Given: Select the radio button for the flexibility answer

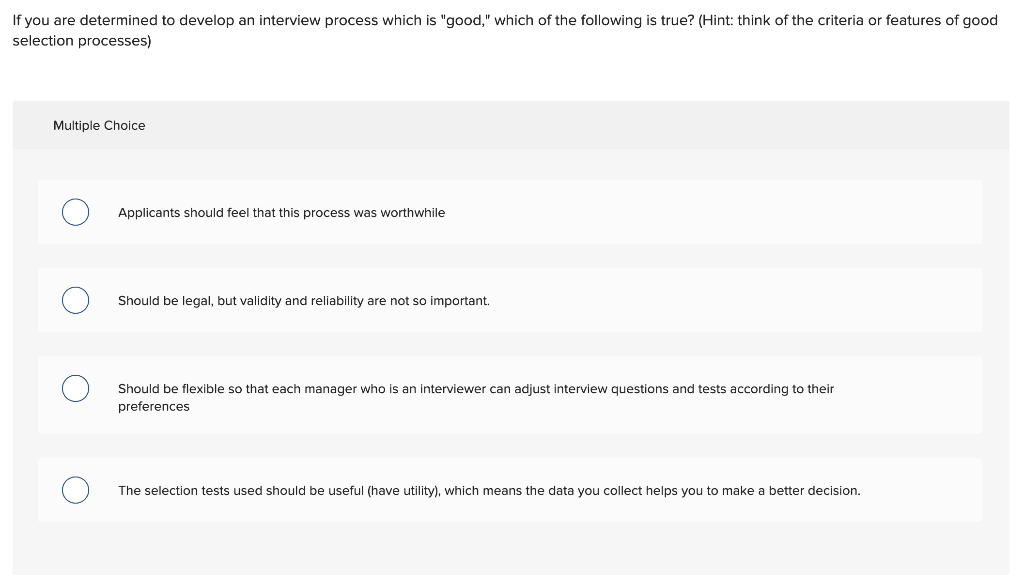Looking at the screenshot, I should tap(75, 388).
